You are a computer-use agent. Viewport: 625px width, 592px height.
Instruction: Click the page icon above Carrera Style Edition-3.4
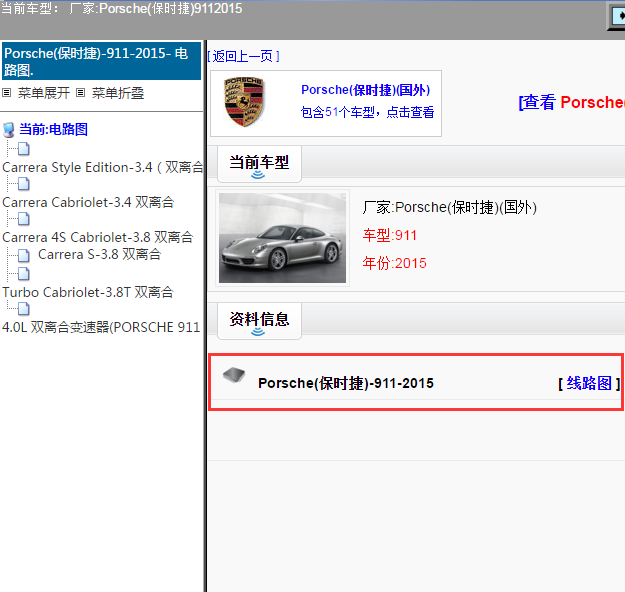(24, 149)
